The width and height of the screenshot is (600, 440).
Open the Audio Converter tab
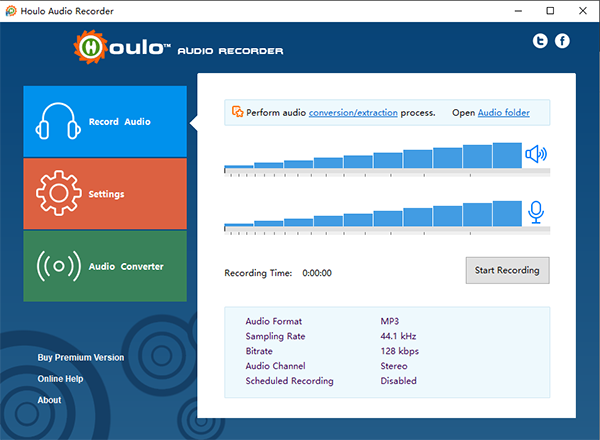pyautogui.click(x=105, y=266)
